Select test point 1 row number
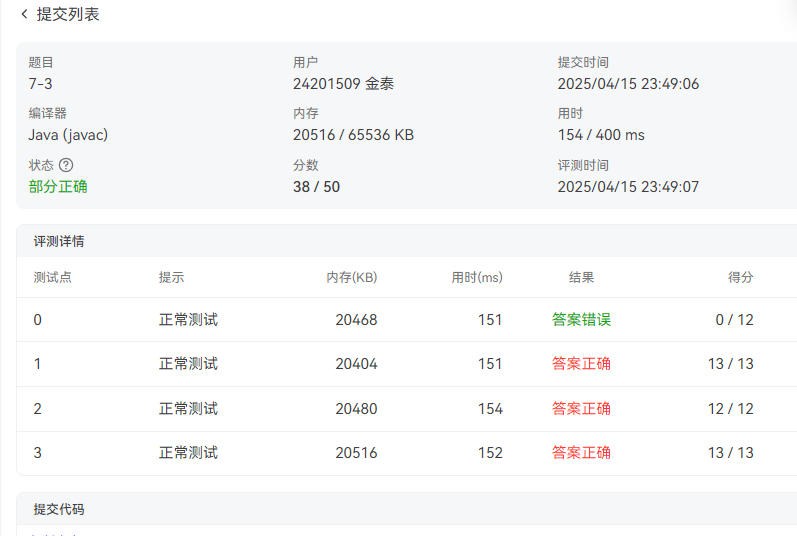Screen dimensions: 797x536 (38, 364)
